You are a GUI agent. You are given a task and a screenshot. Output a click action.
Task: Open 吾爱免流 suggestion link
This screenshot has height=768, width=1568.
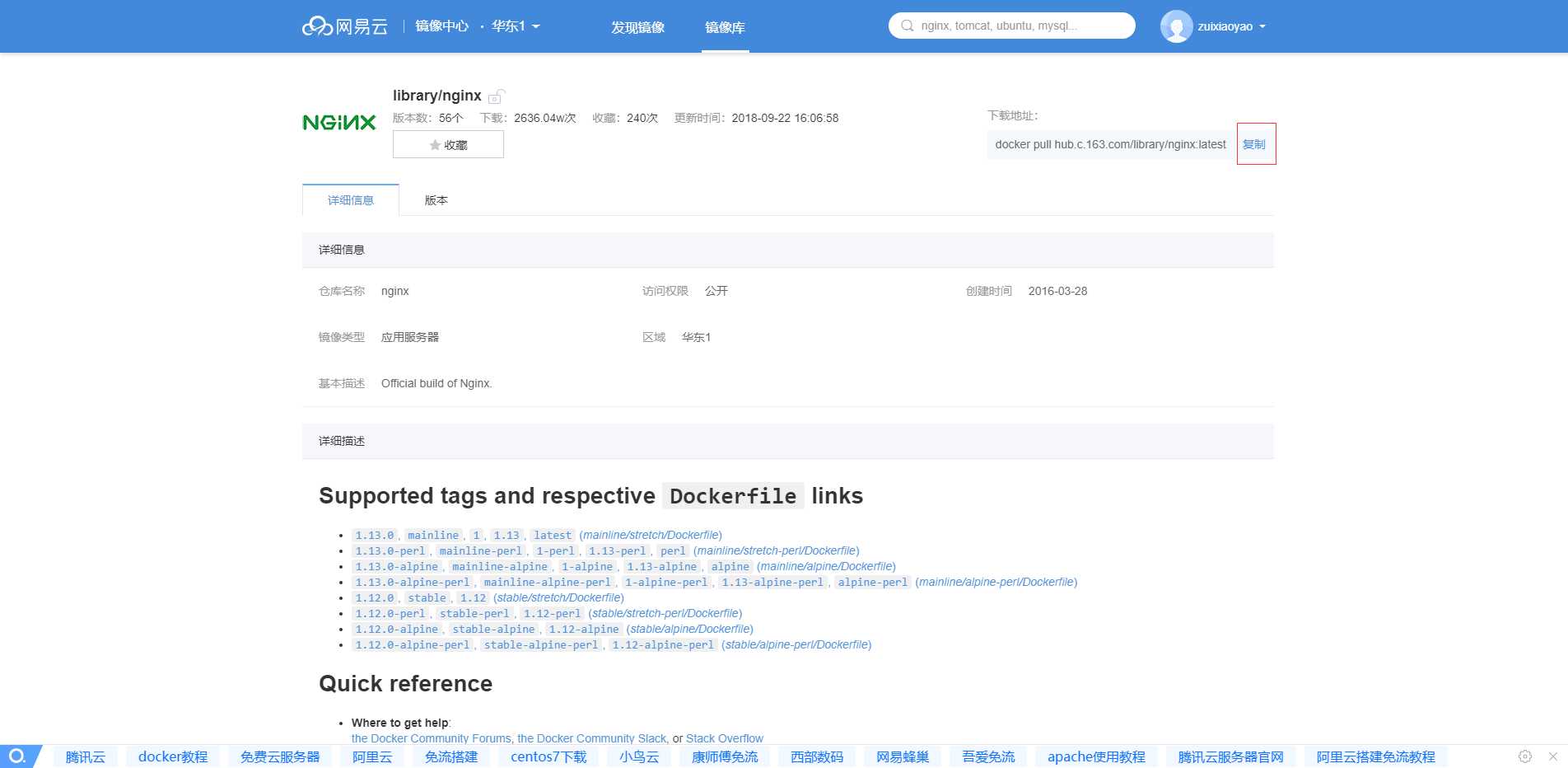point(988,756)
